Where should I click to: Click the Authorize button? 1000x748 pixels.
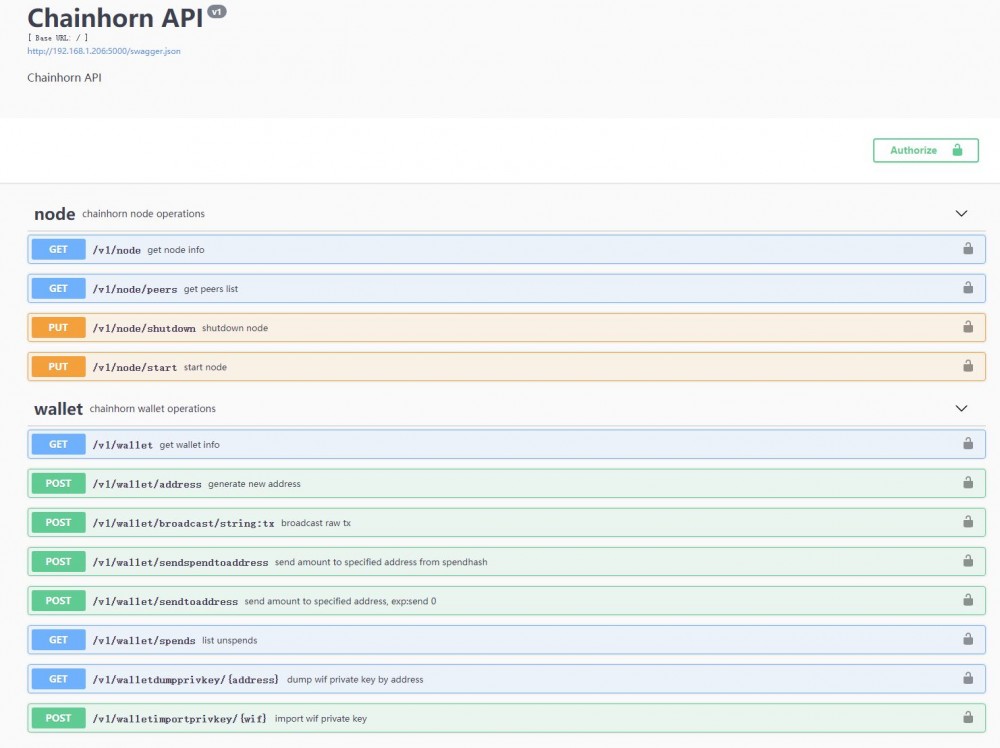click(x=925, y=150)
